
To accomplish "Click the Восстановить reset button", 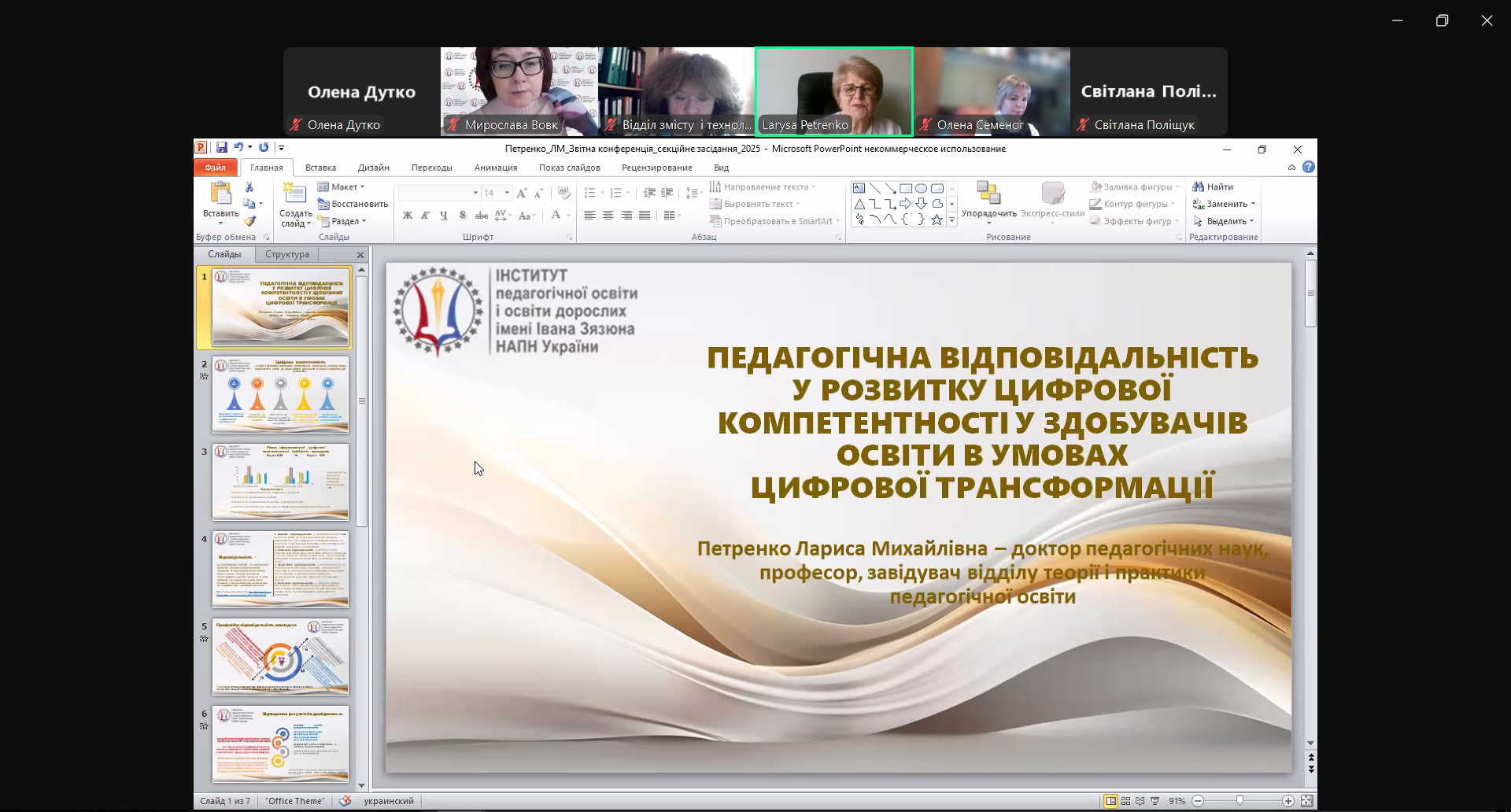I will tap(353, 204).
